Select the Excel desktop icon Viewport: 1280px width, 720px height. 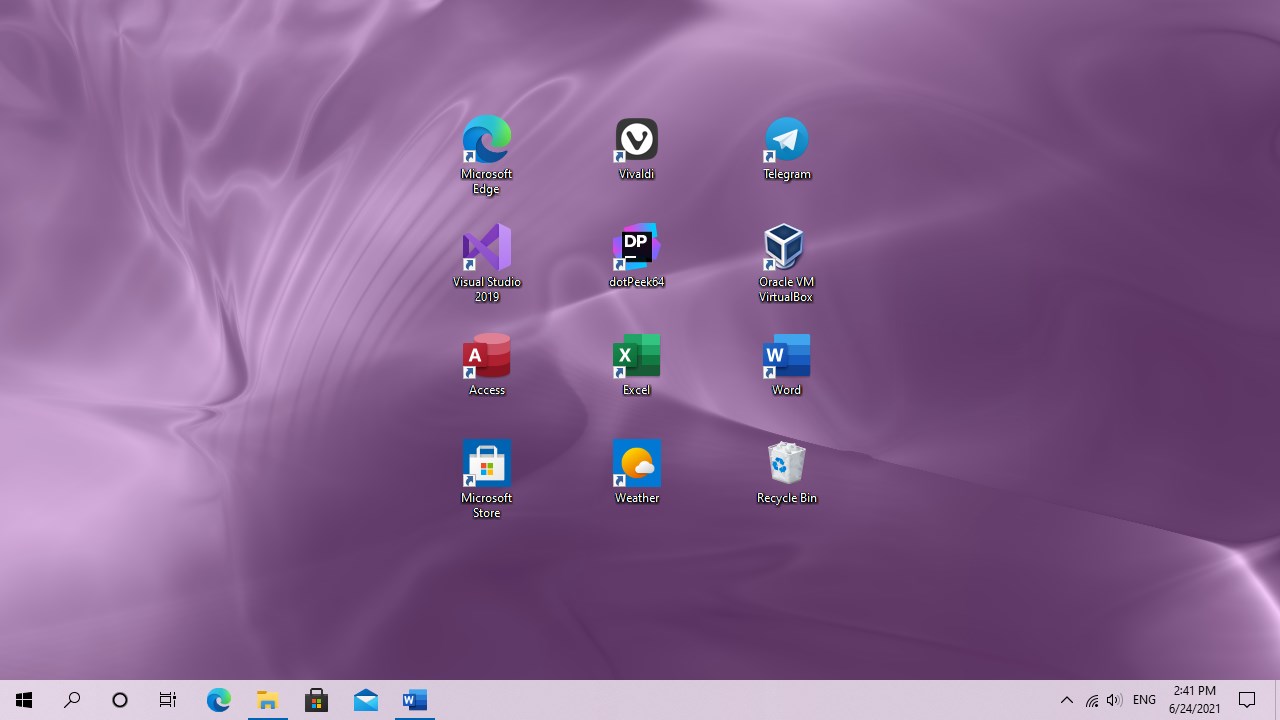(636, 365)
